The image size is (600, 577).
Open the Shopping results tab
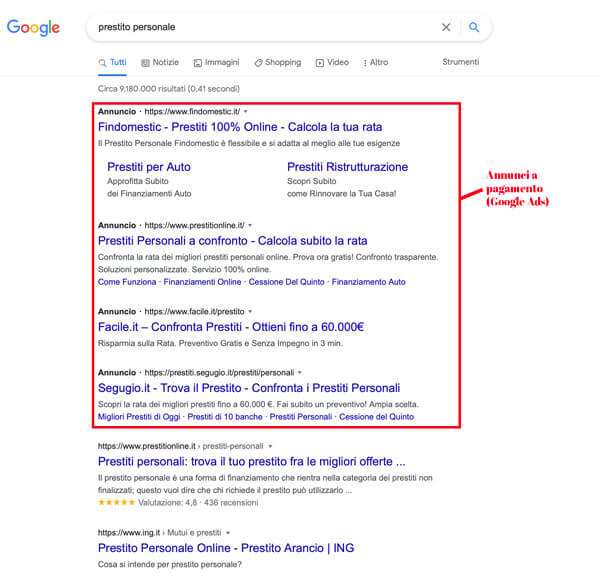[277, 62]
